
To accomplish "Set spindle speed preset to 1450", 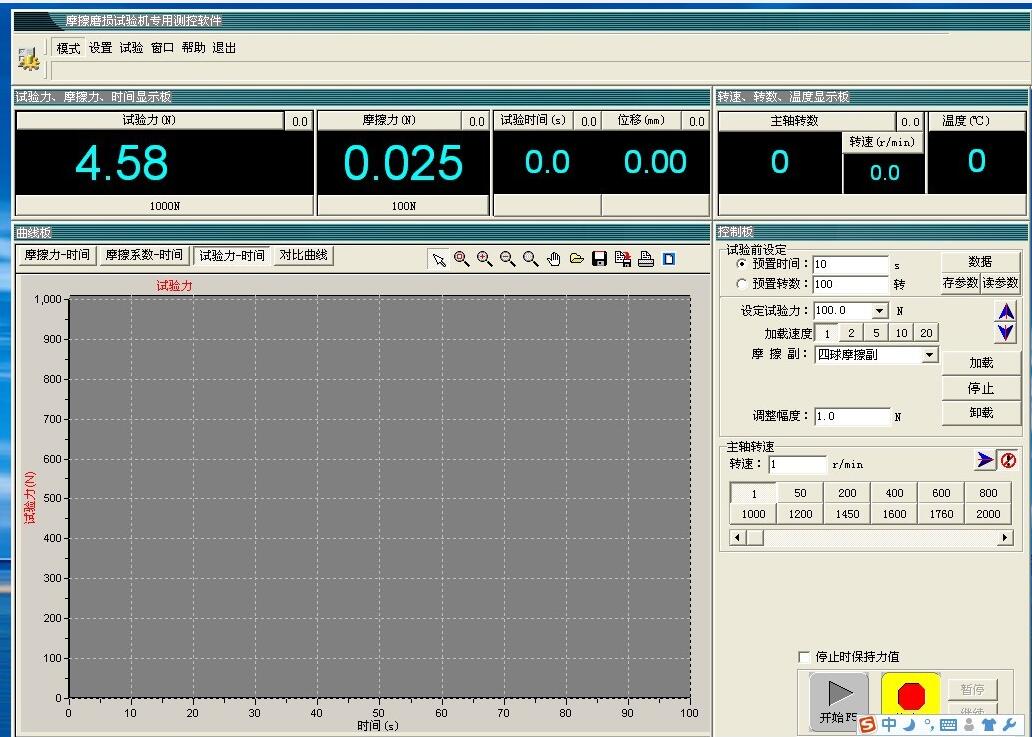I will (x=847, y=514).
